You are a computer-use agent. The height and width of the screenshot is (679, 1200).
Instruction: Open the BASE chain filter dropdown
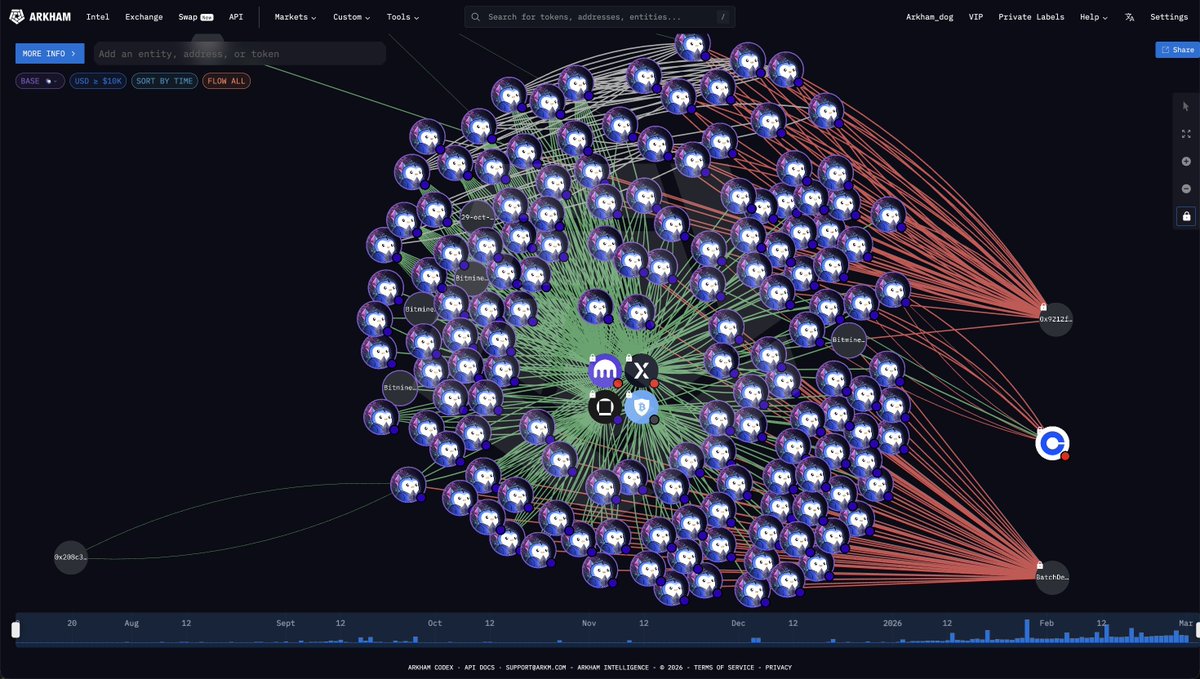(40, 81)
